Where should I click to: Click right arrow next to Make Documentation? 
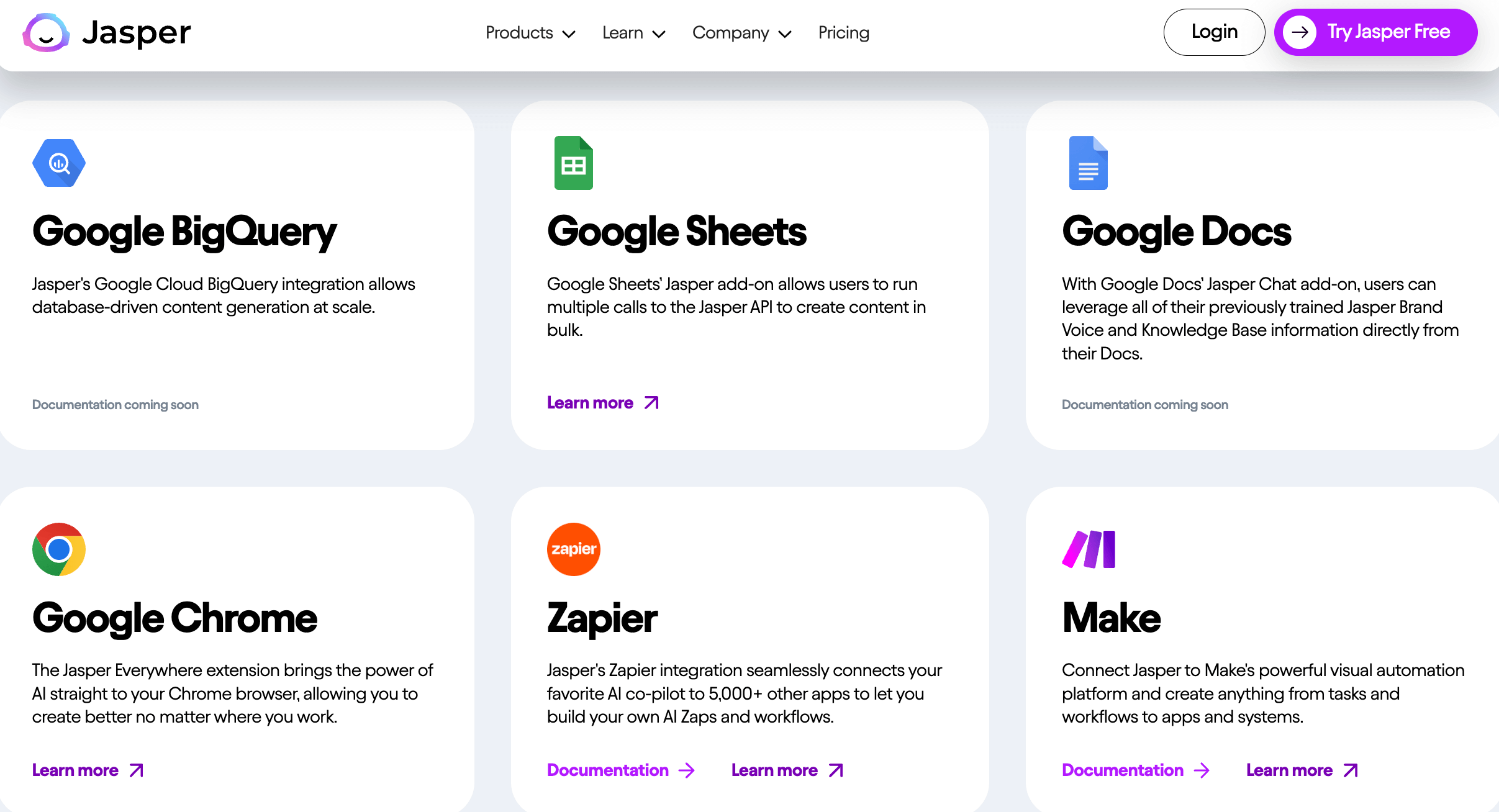1202,770
